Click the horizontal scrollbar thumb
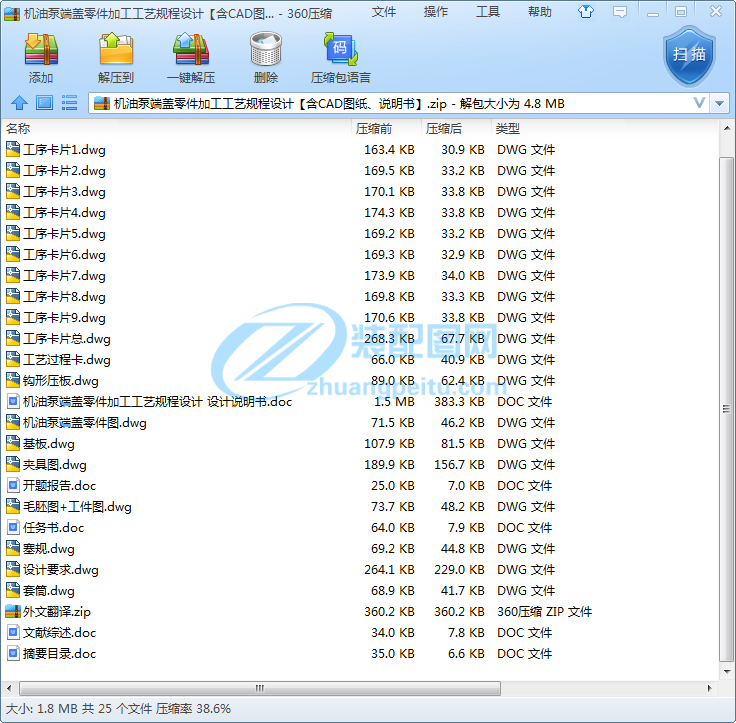The width and height of the screenshot is (736, 723). coord(260,688)
